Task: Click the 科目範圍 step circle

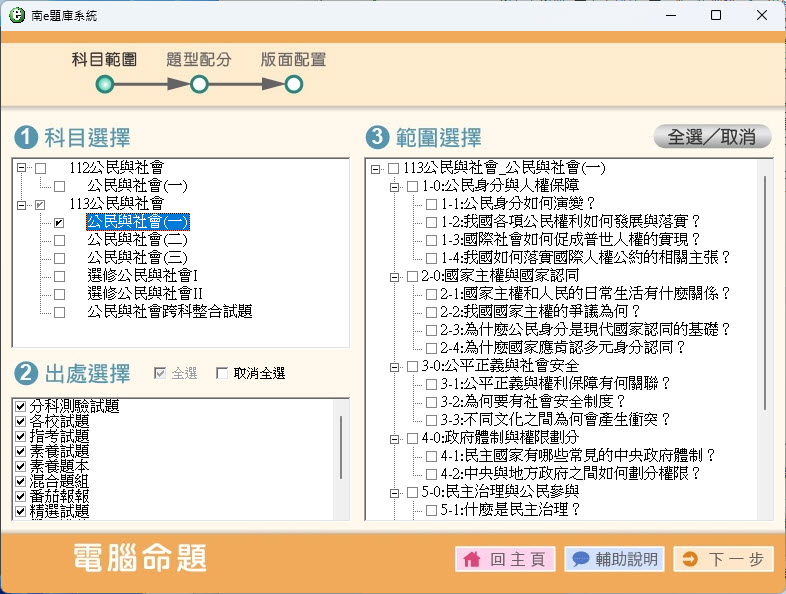Action: click(x=105, y=84)
